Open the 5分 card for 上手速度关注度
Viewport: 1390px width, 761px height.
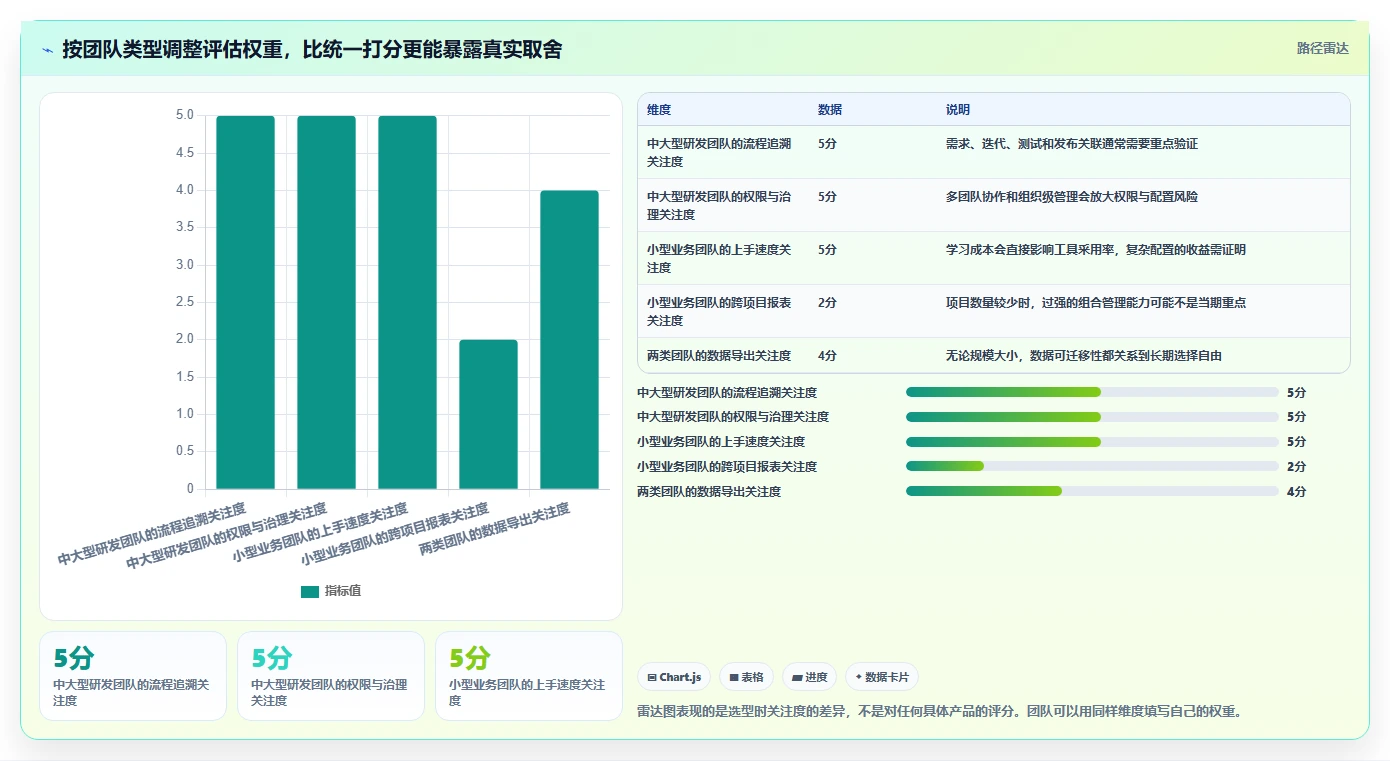pyautogui.click(x=529, y=676)
